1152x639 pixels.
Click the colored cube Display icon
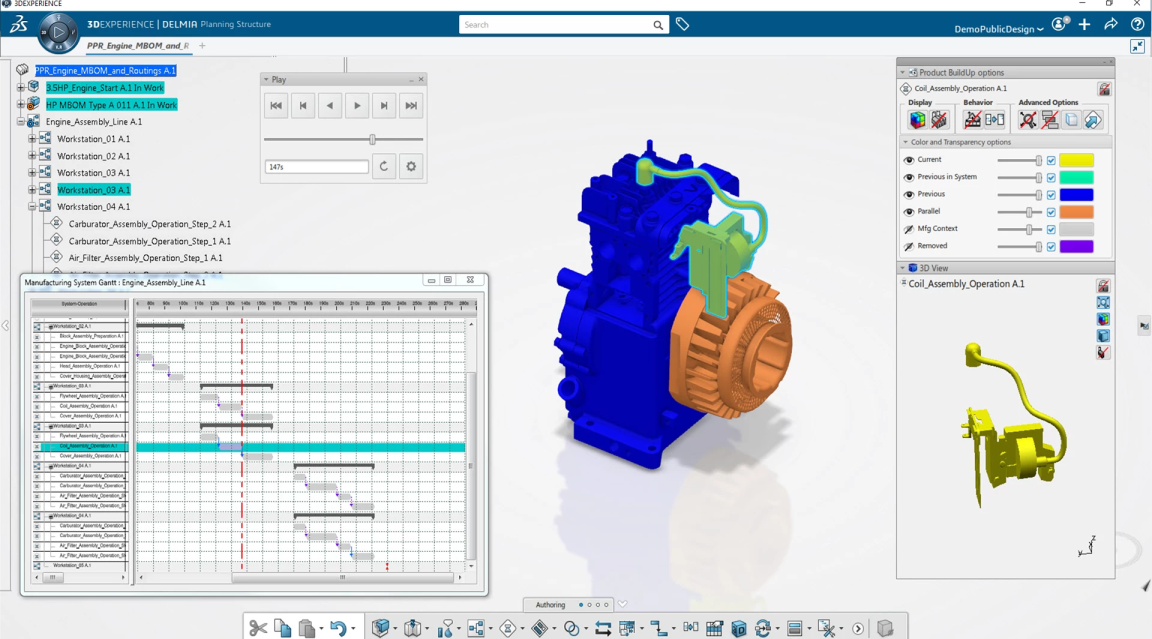[x=917, y=120]
